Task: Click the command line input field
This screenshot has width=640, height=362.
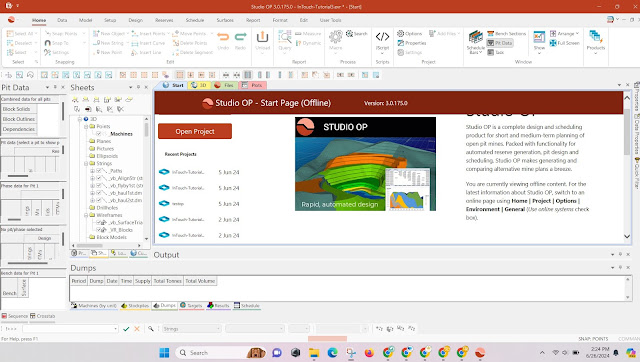Action: point(70,329)
